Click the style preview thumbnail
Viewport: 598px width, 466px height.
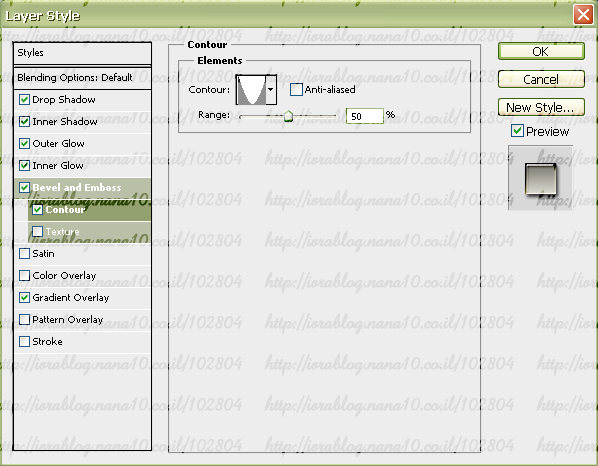point(540,178)
